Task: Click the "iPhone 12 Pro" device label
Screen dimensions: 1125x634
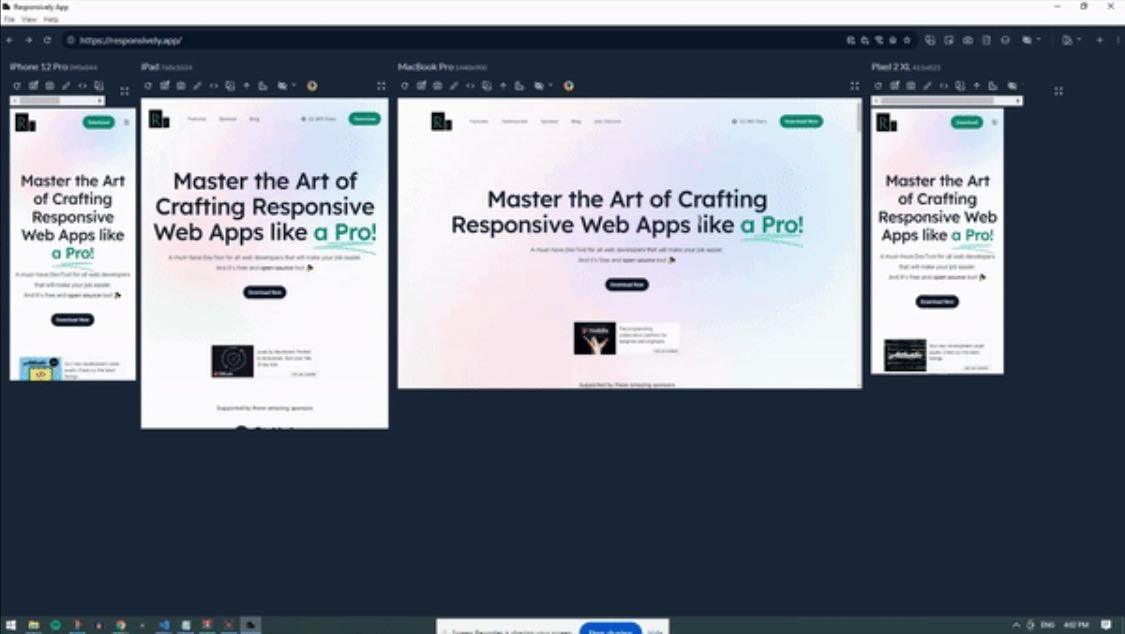Action: (x=39, y=67)
